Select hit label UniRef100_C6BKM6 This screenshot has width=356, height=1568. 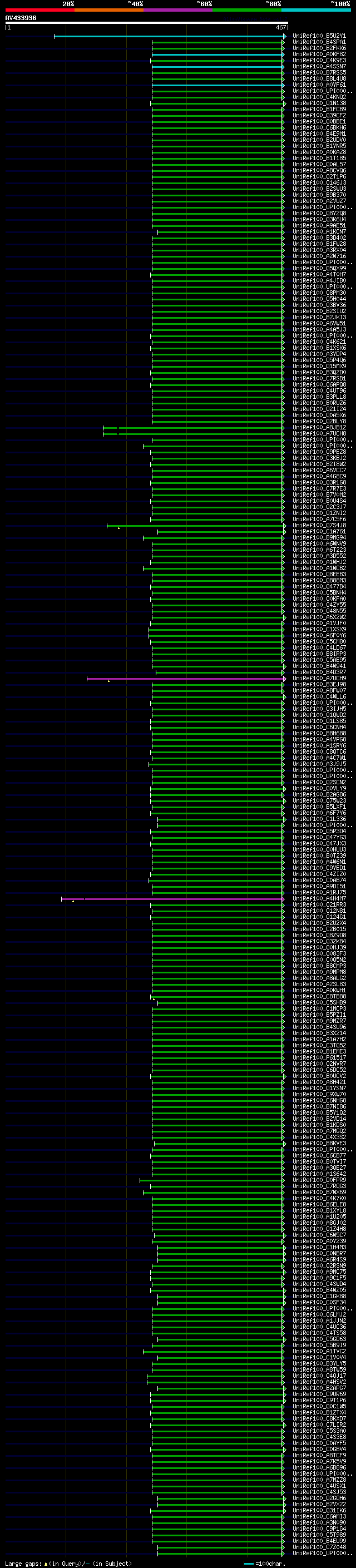[319, 128]
